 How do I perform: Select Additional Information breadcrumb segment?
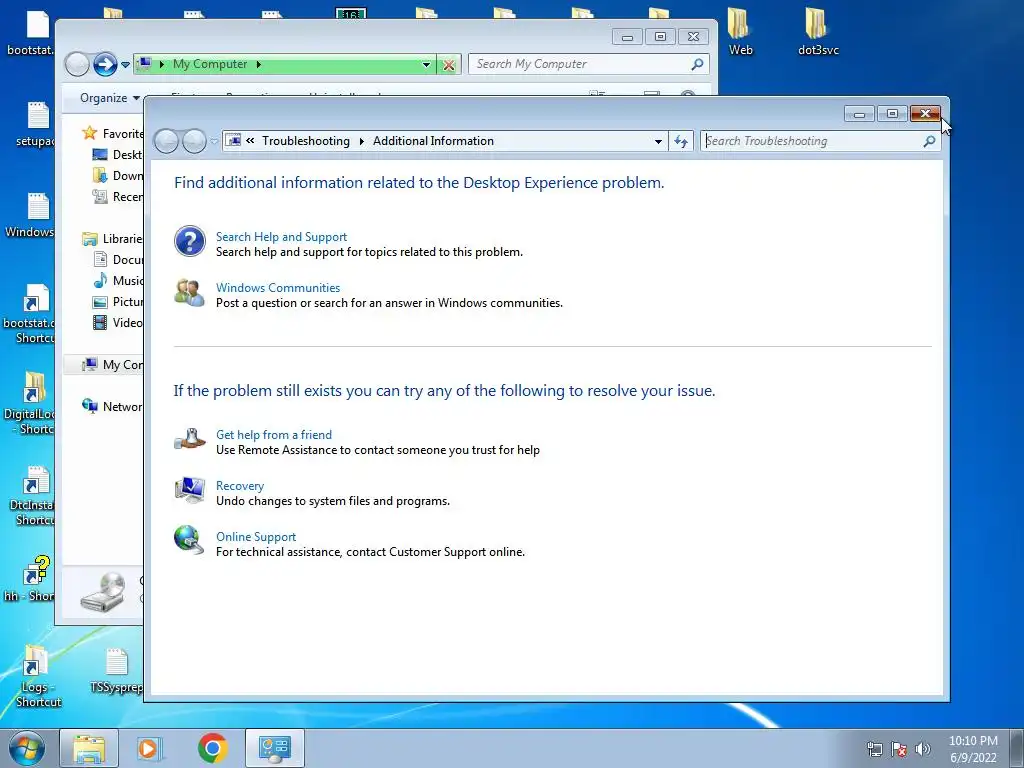point(433,141)
